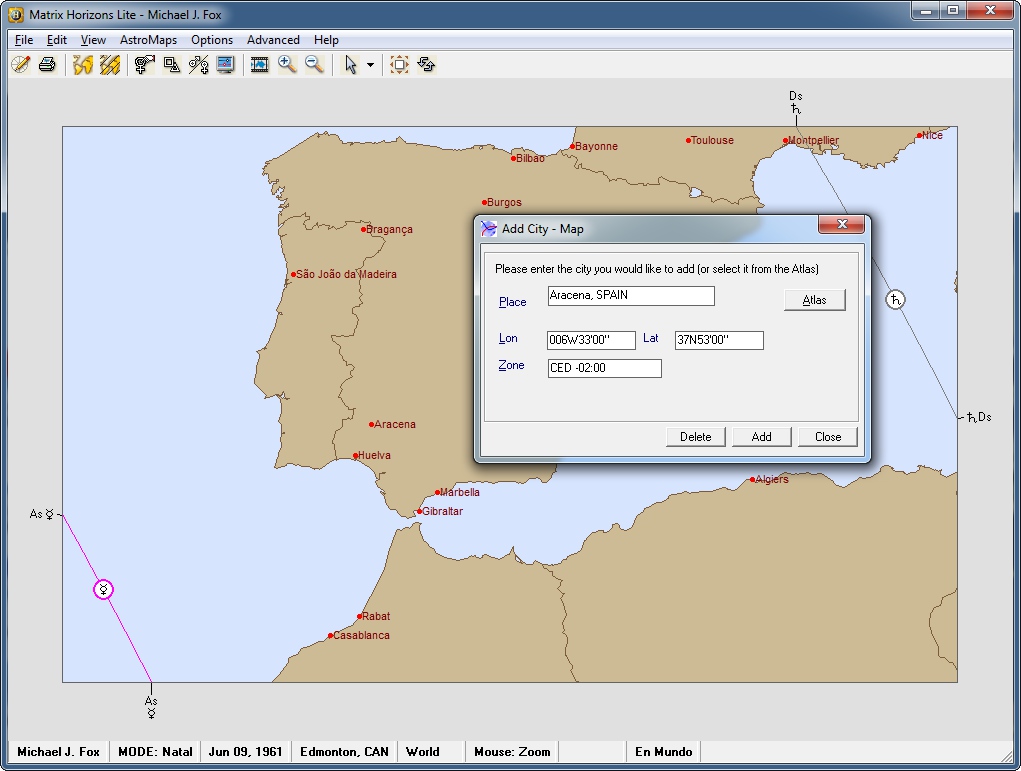The width and height of the screenshot is (1021, 771).
Task: Click the planet symbols with flag icon
Action: tap(145, 64)
